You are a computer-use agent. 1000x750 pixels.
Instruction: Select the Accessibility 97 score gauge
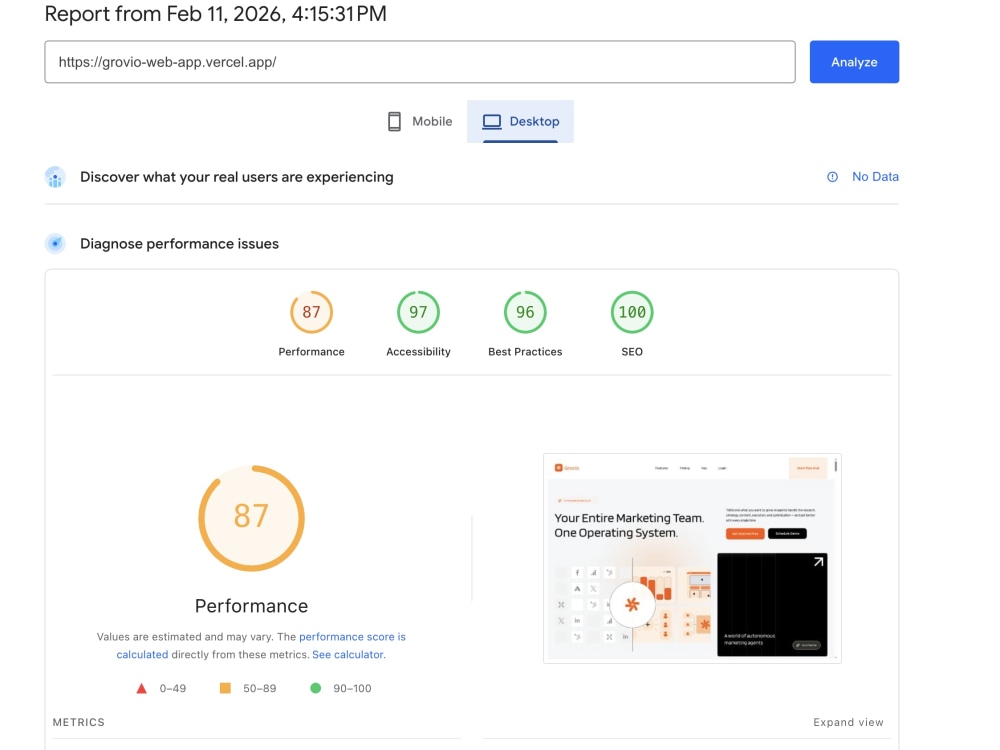(418, 312)
